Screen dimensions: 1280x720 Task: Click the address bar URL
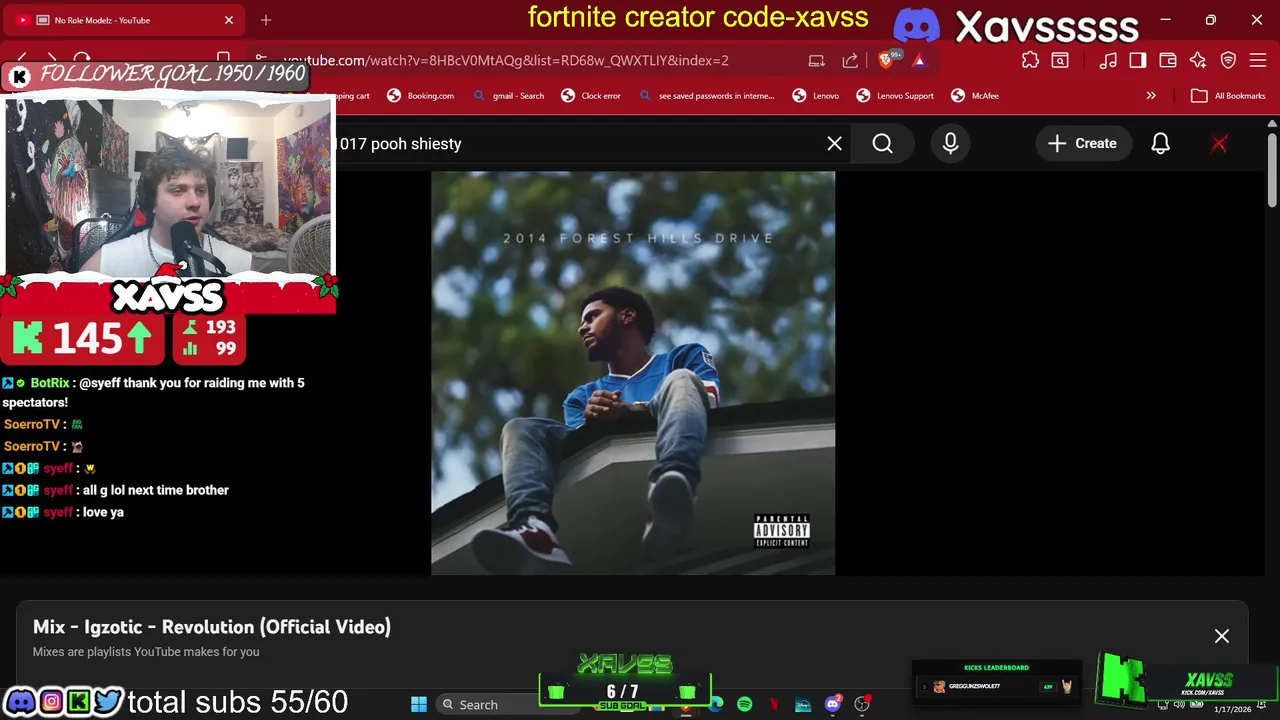click(505, 60)
